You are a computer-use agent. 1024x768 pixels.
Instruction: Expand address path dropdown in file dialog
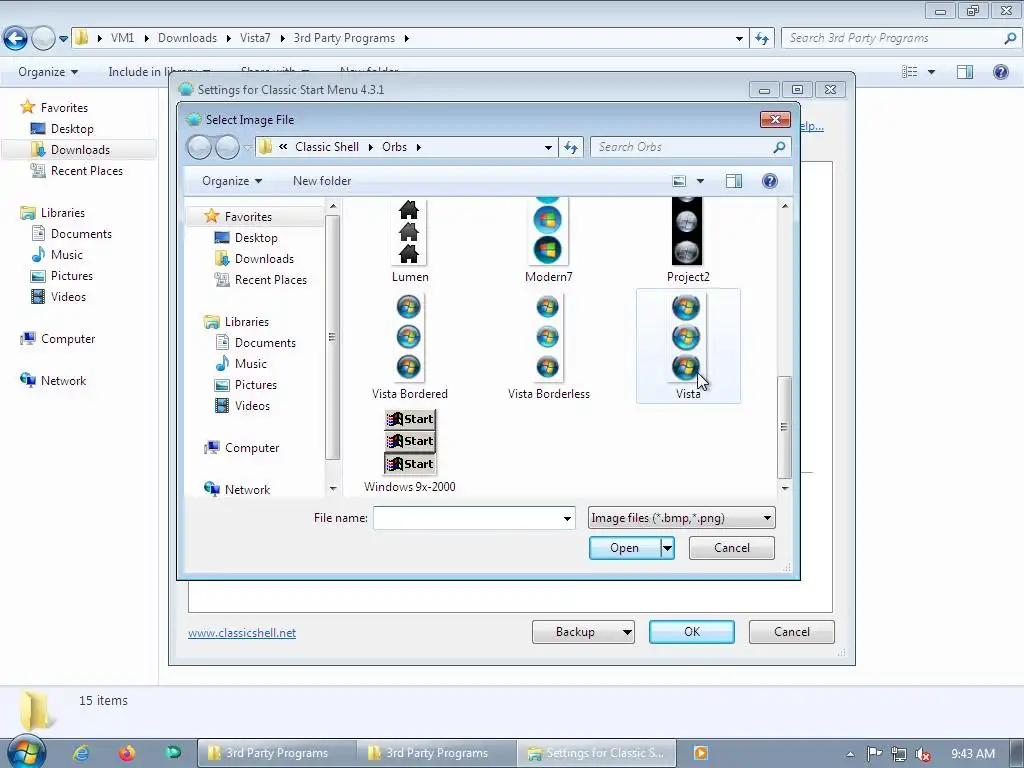(x=548, y=147)
